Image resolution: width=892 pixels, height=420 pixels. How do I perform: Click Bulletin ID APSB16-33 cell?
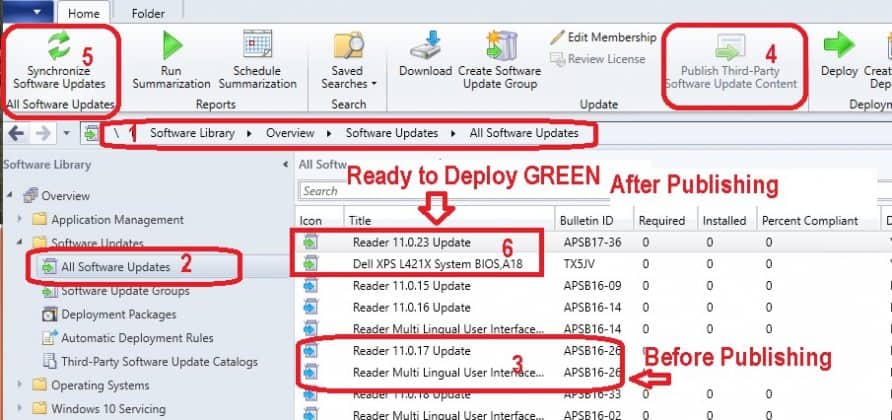[593, 394]
